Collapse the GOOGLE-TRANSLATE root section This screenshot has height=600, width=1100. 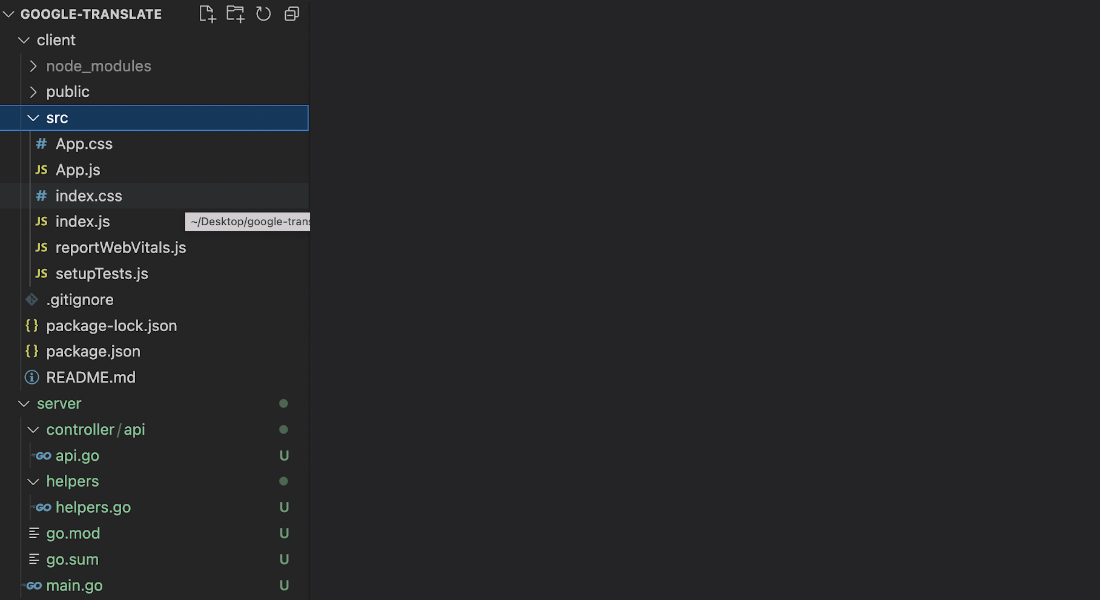pos(8,14)
